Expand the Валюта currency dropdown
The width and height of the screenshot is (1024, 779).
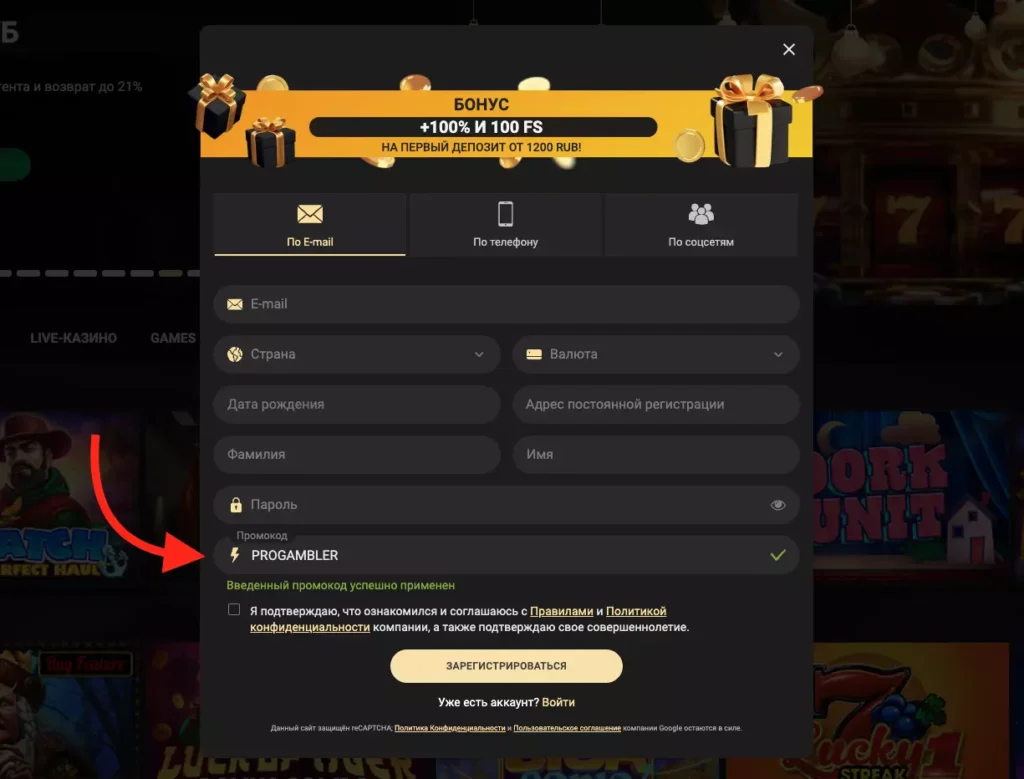pyautogui.click(x=656, y=354)
